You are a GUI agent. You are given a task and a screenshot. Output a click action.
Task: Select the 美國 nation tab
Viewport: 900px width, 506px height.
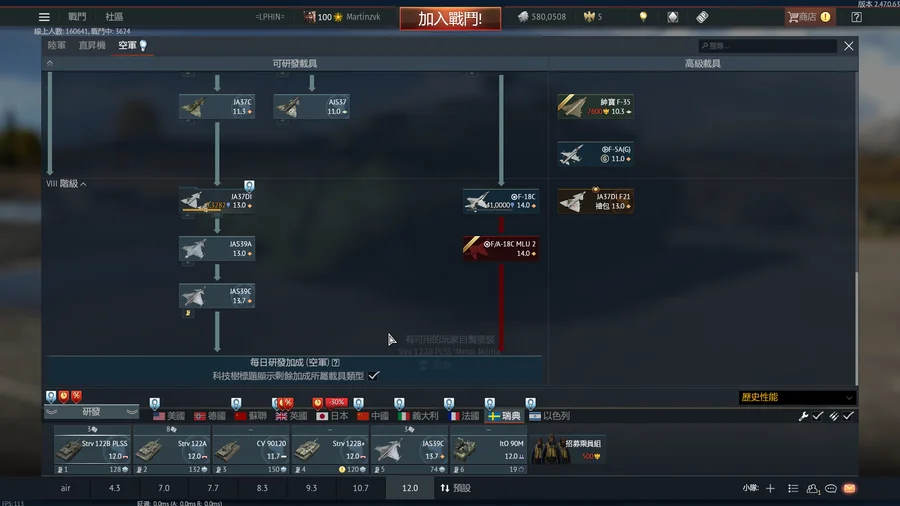[x=169, y=416]
